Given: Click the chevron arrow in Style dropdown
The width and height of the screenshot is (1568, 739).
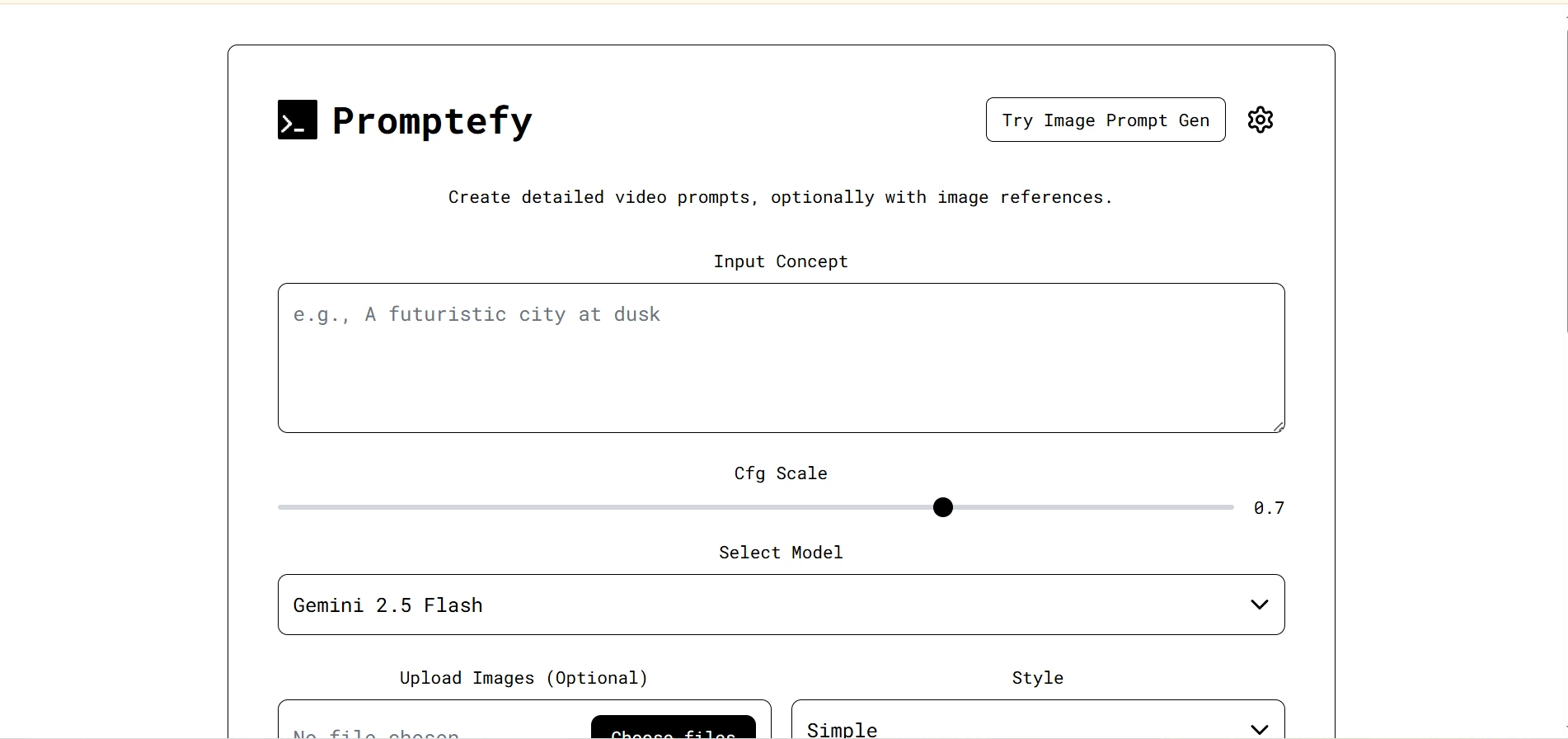Looking at the screenshot, I should point(1259,729).
